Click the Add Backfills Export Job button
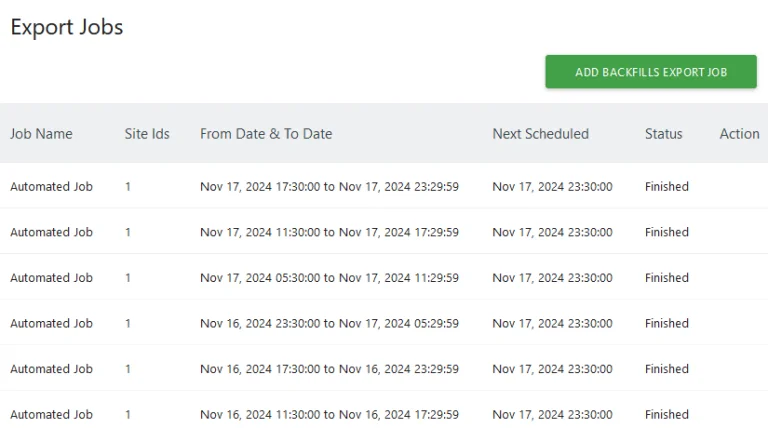This screenshot has width=768, height=428. (651, 72)
